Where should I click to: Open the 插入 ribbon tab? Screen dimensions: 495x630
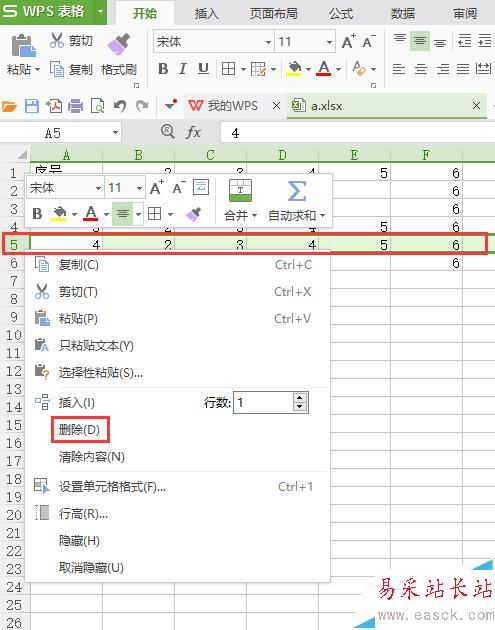[x=207, y=14]
